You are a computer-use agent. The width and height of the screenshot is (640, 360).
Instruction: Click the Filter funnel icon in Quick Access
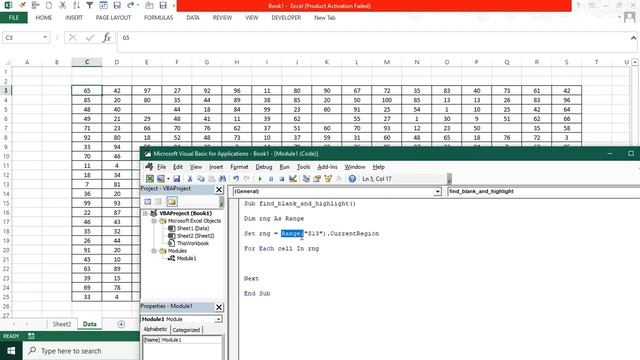[90, 5]
